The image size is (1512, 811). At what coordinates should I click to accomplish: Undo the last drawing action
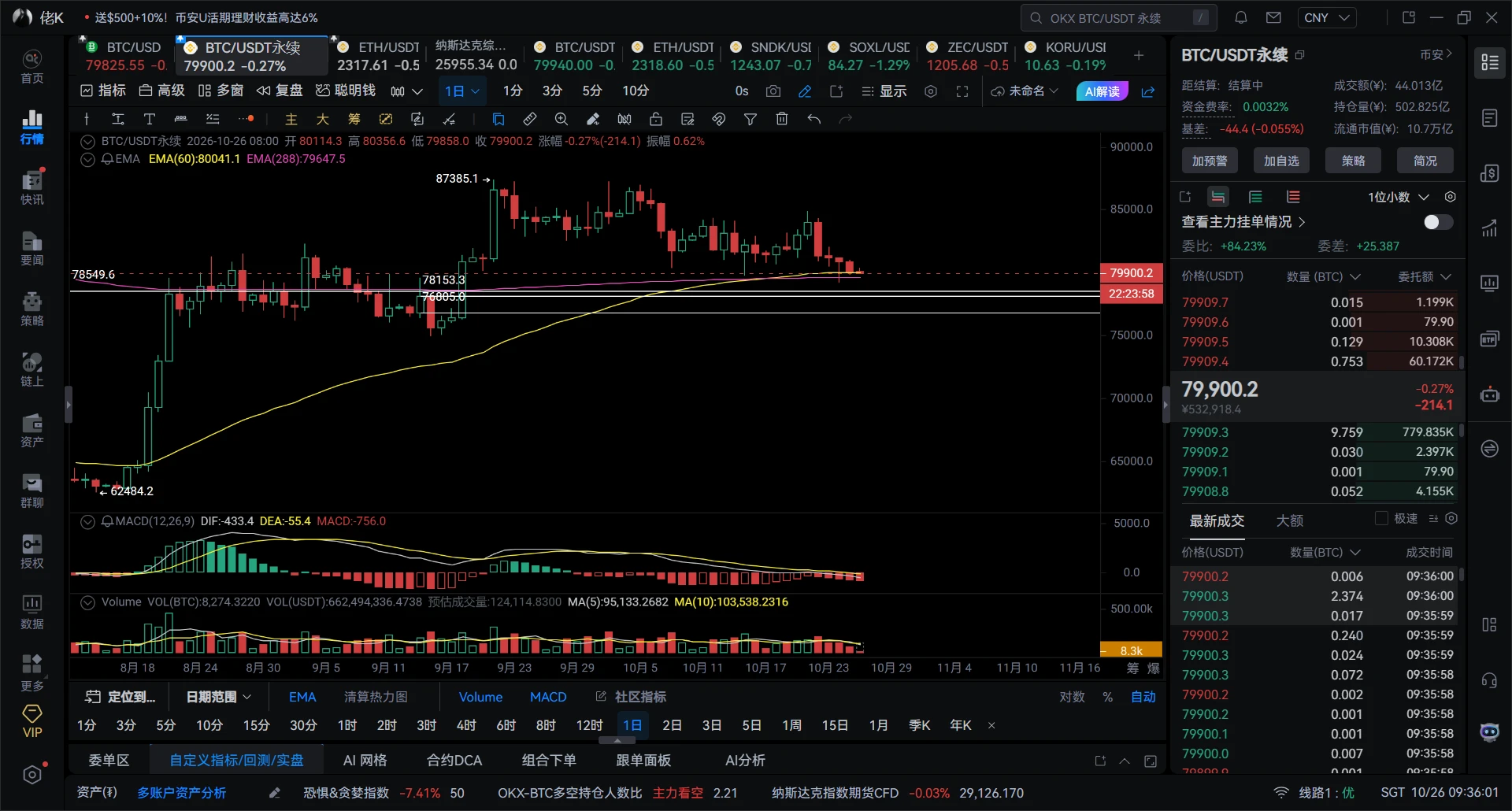coord(813,119)
